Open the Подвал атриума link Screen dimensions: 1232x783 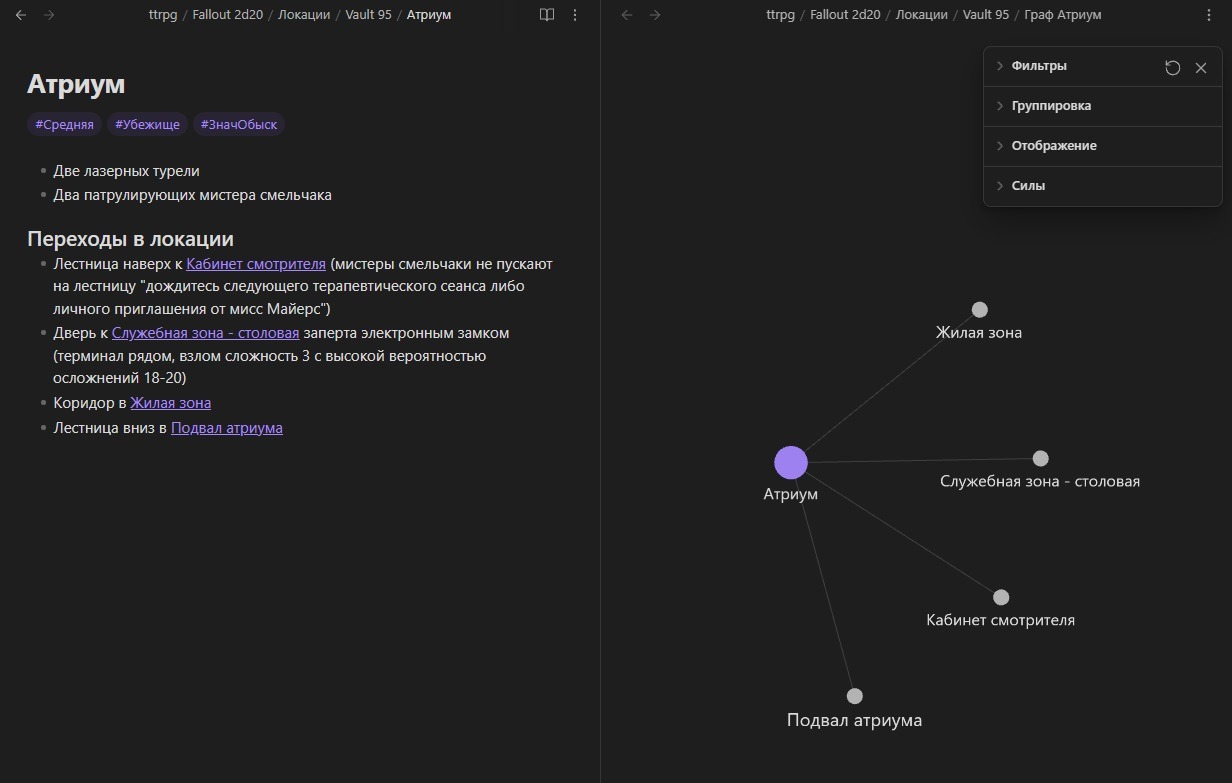pos(226,428)
